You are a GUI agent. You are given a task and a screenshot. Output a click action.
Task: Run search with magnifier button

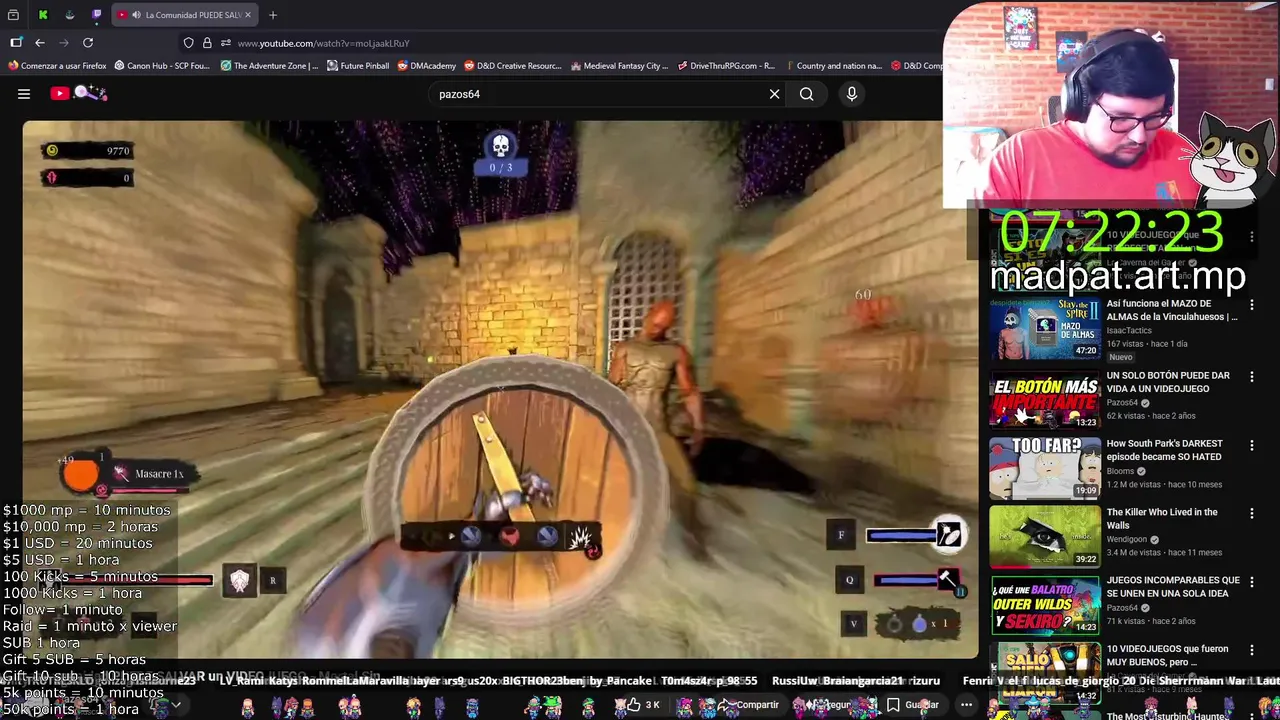tap(807, 94)
